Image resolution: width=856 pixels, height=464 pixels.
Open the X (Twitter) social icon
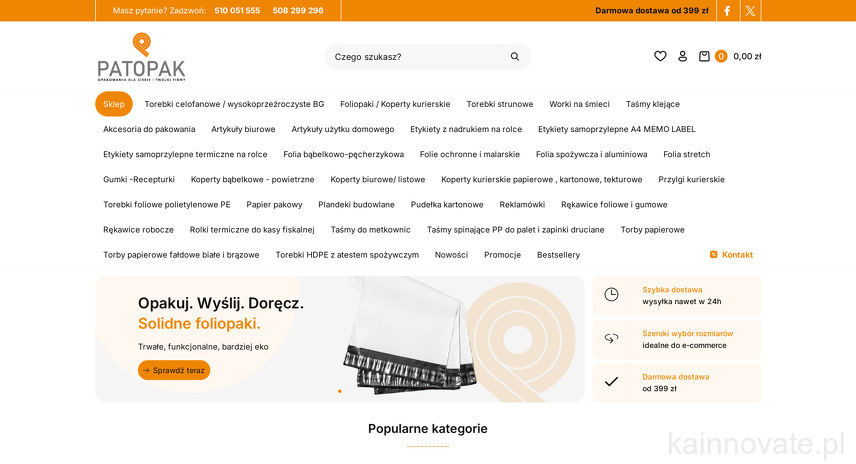pos(750,11)
